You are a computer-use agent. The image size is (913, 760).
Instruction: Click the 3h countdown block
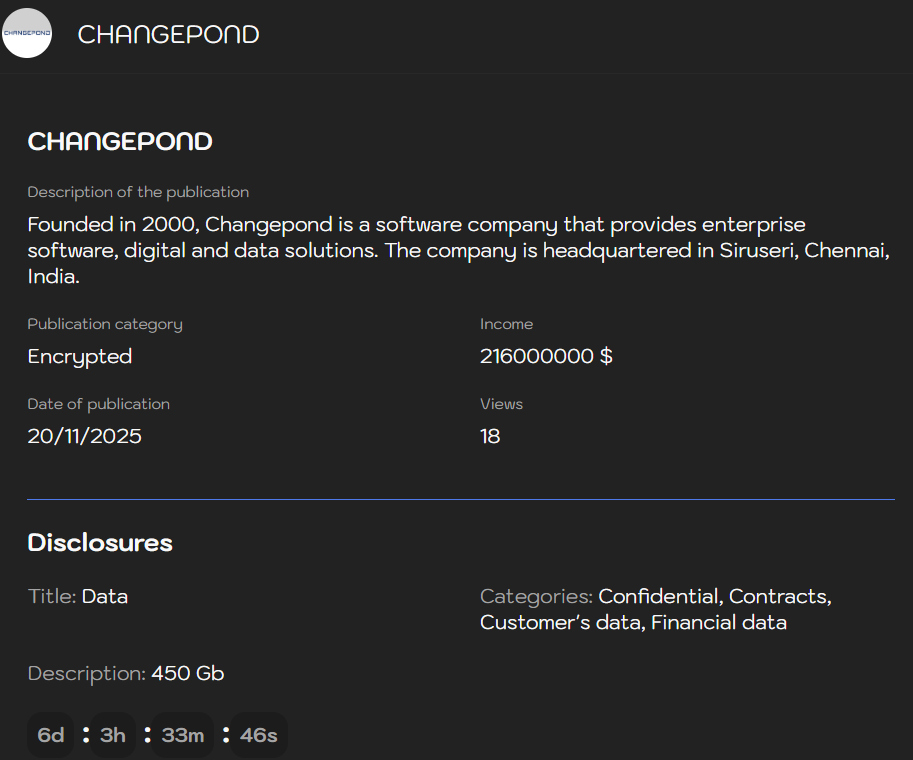point(112,735)
